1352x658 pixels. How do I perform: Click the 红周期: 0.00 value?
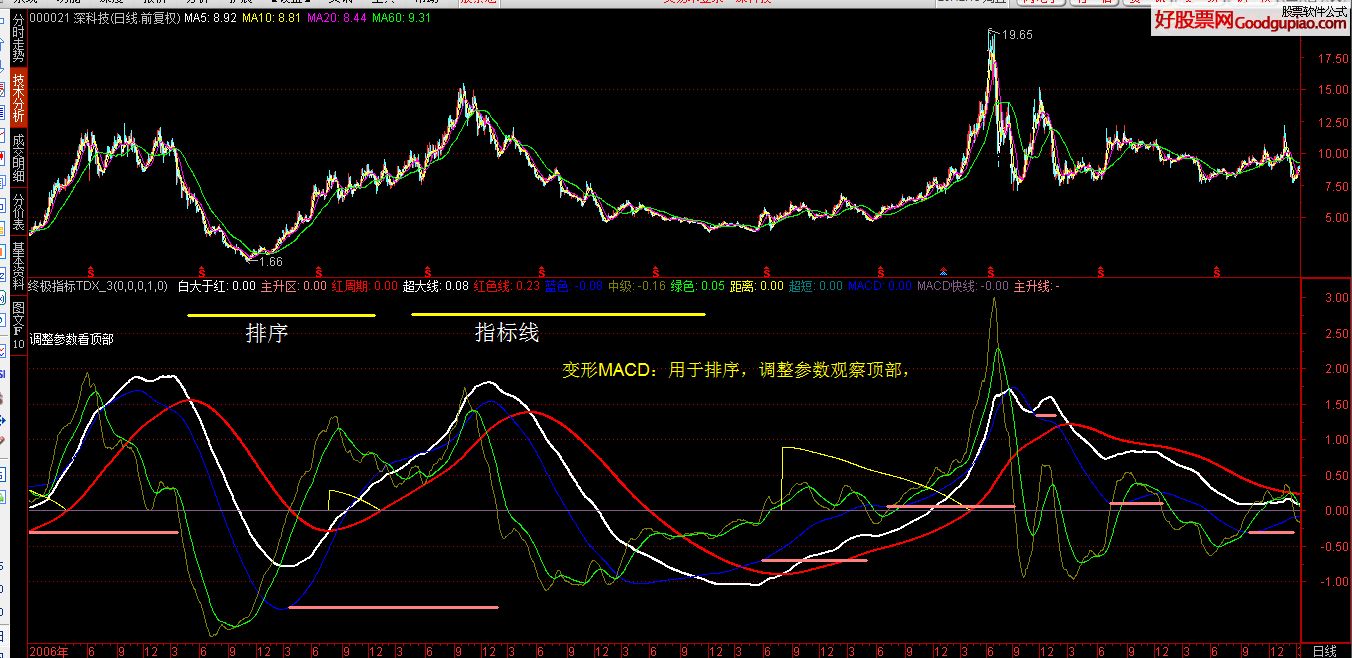pos(365,285)
